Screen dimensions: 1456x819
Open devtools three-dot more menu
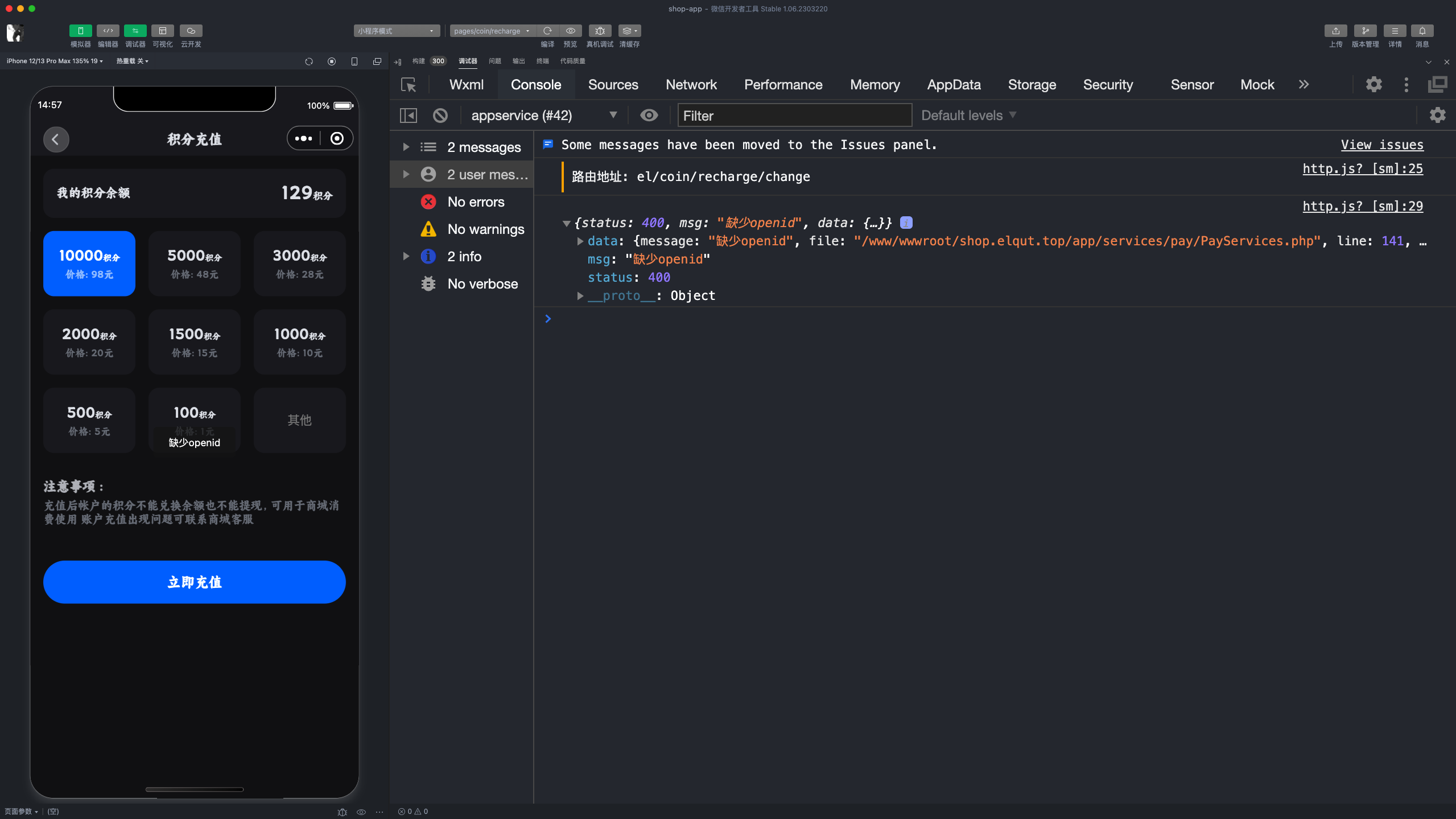(x=1406, y=85)
